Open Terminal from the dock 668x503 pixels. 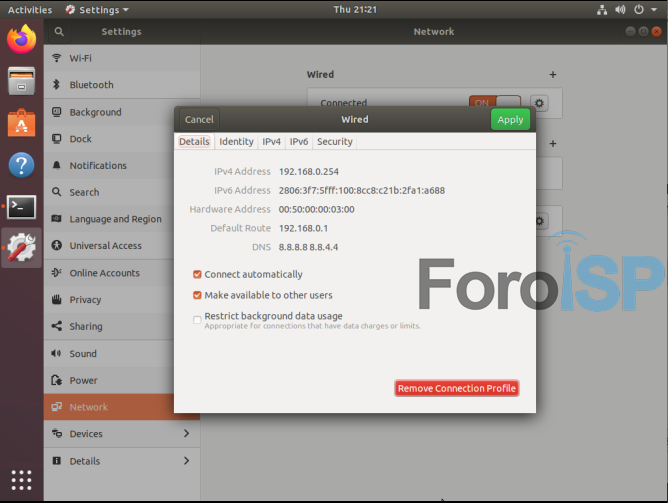click(x=21, y=207)
